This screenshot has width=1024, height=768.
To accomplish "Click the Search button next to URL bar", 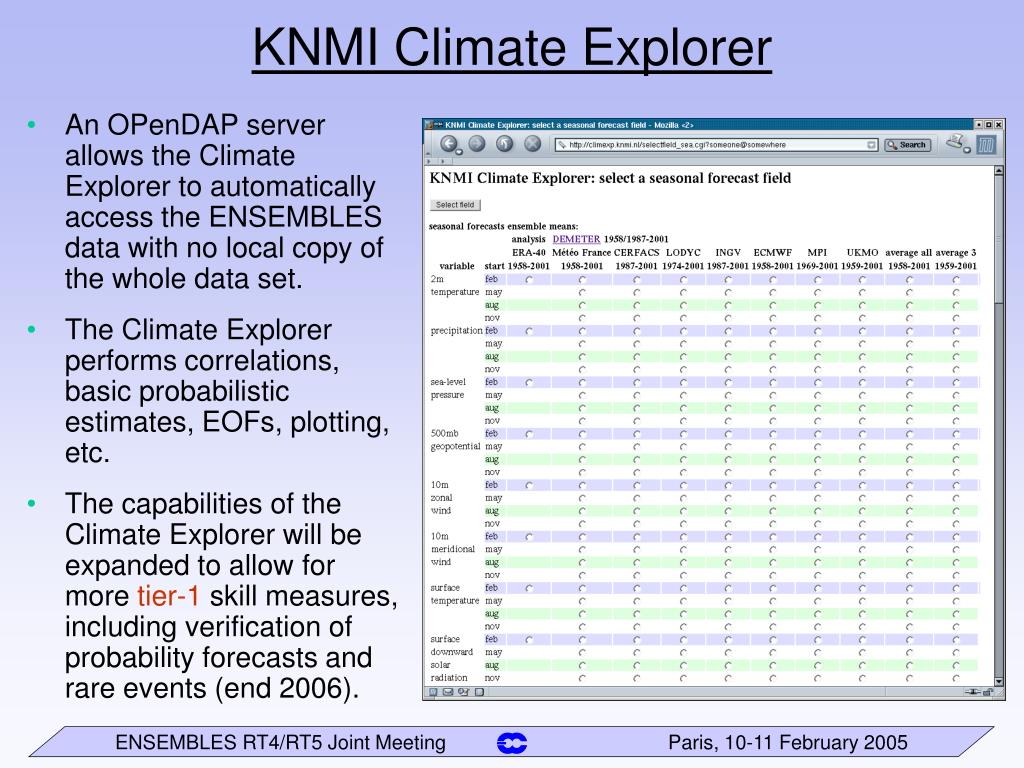I will tap(907, 145).
